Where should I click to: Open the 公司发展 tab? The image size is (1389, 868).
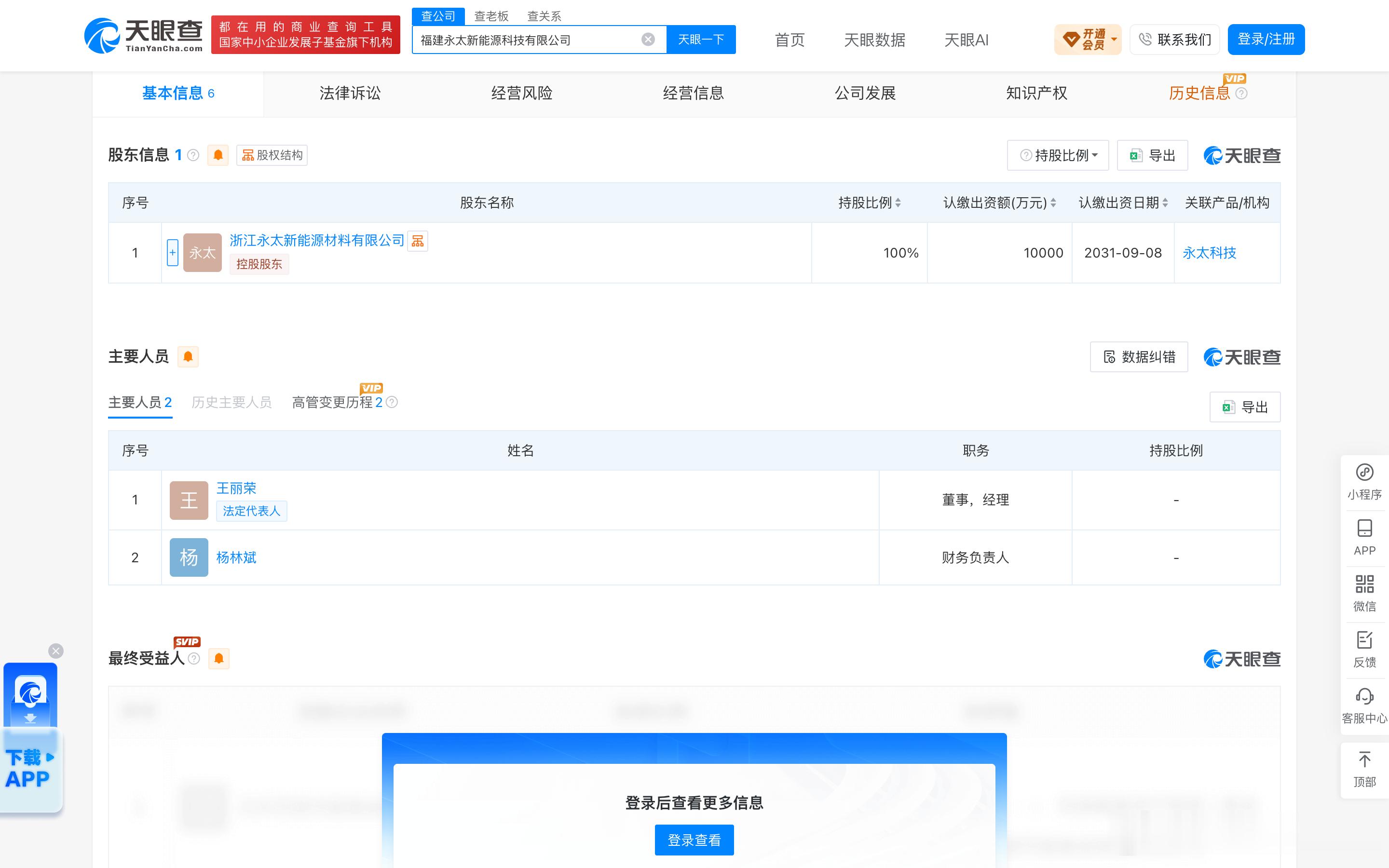[x=865, y=93]
